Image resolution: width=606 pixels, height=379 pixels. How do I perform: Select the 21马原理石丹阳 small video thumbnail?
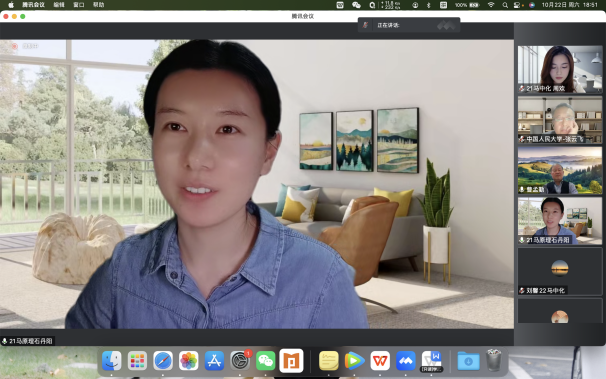560,221
